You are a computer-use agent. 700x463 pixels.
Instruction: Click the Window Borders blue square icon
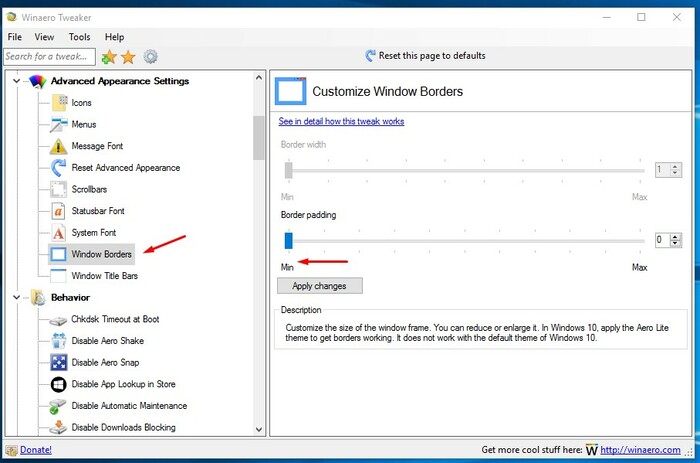tap(58, 254)
